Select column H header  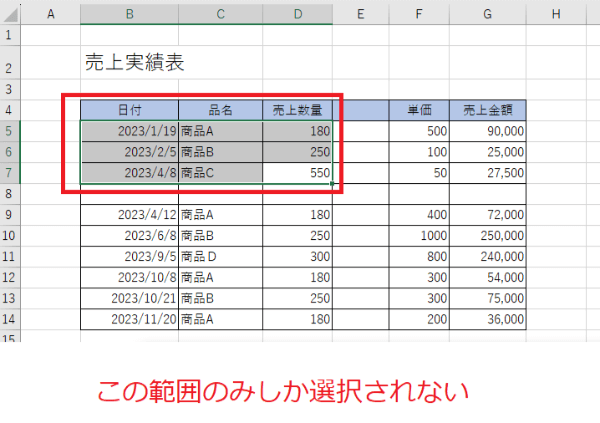click(556, 14)
